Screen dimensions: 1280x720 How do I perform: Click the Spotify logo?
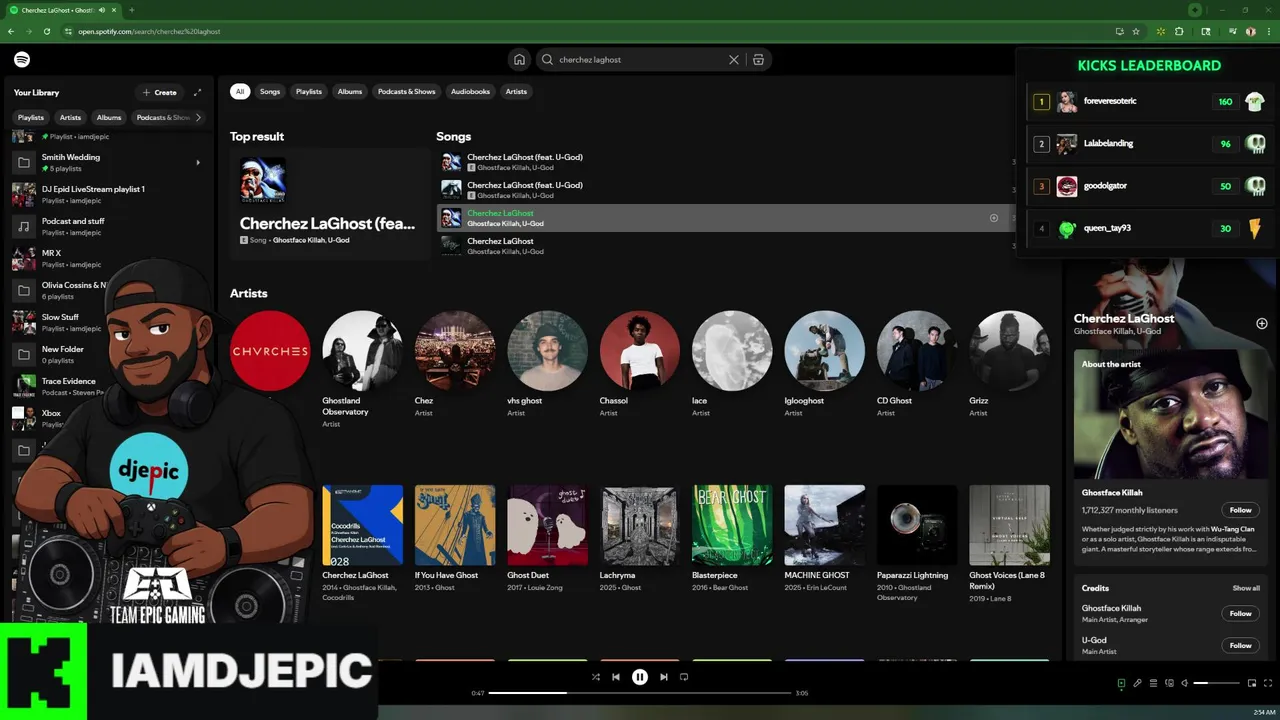(22, 60)
